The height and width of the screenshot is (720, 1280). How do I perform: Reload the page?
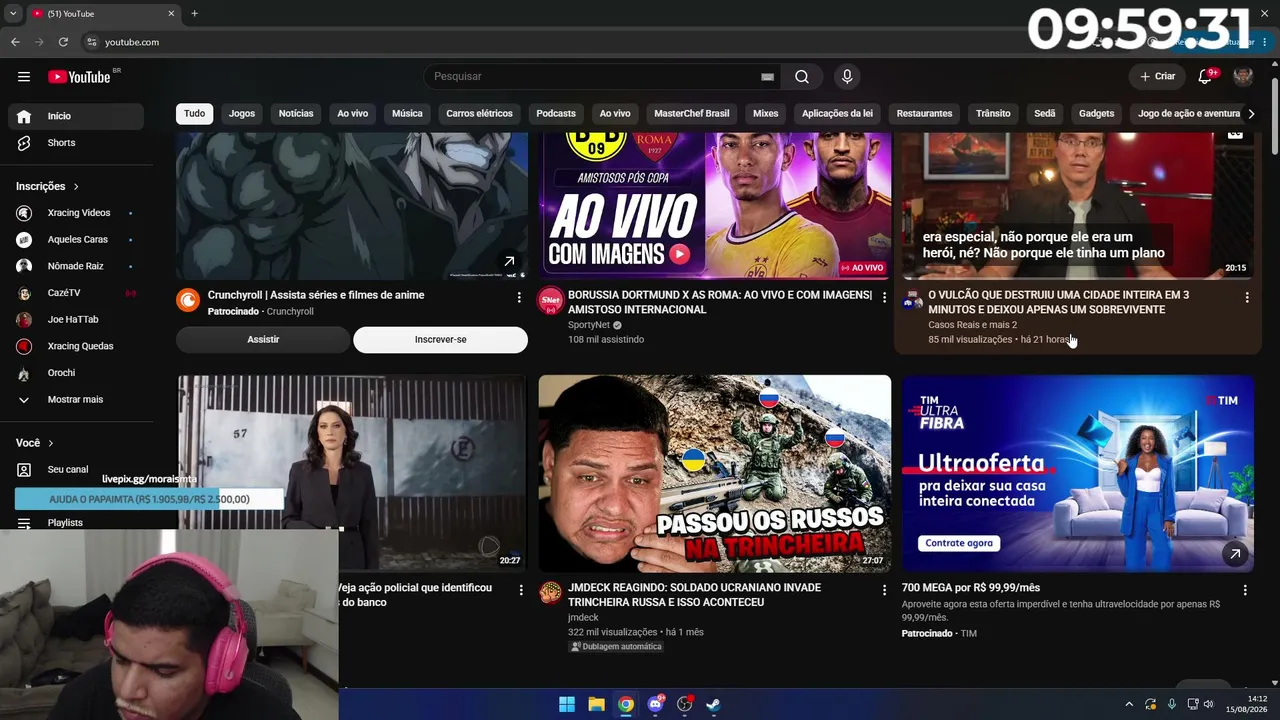[63, 42]
